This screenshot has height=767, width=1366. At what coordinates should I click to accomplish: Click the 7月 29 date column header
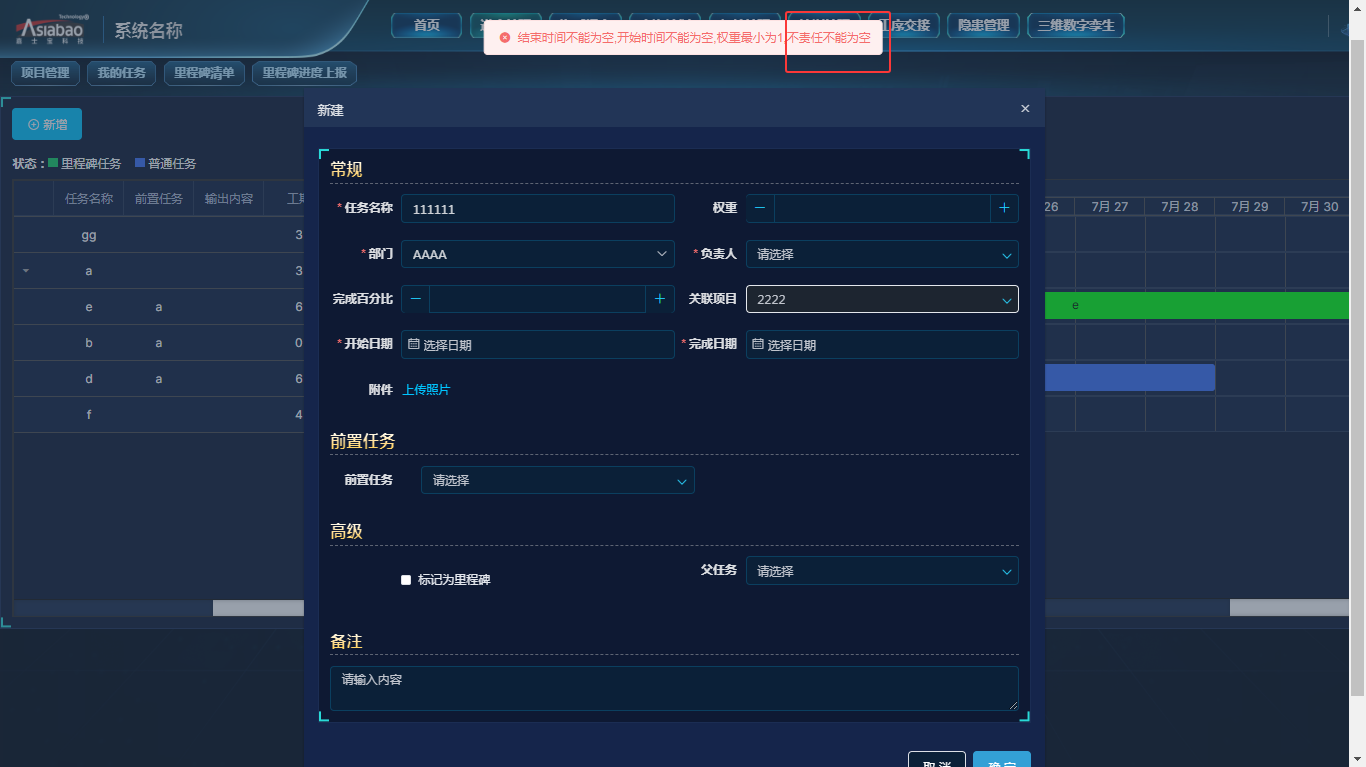1250,206
